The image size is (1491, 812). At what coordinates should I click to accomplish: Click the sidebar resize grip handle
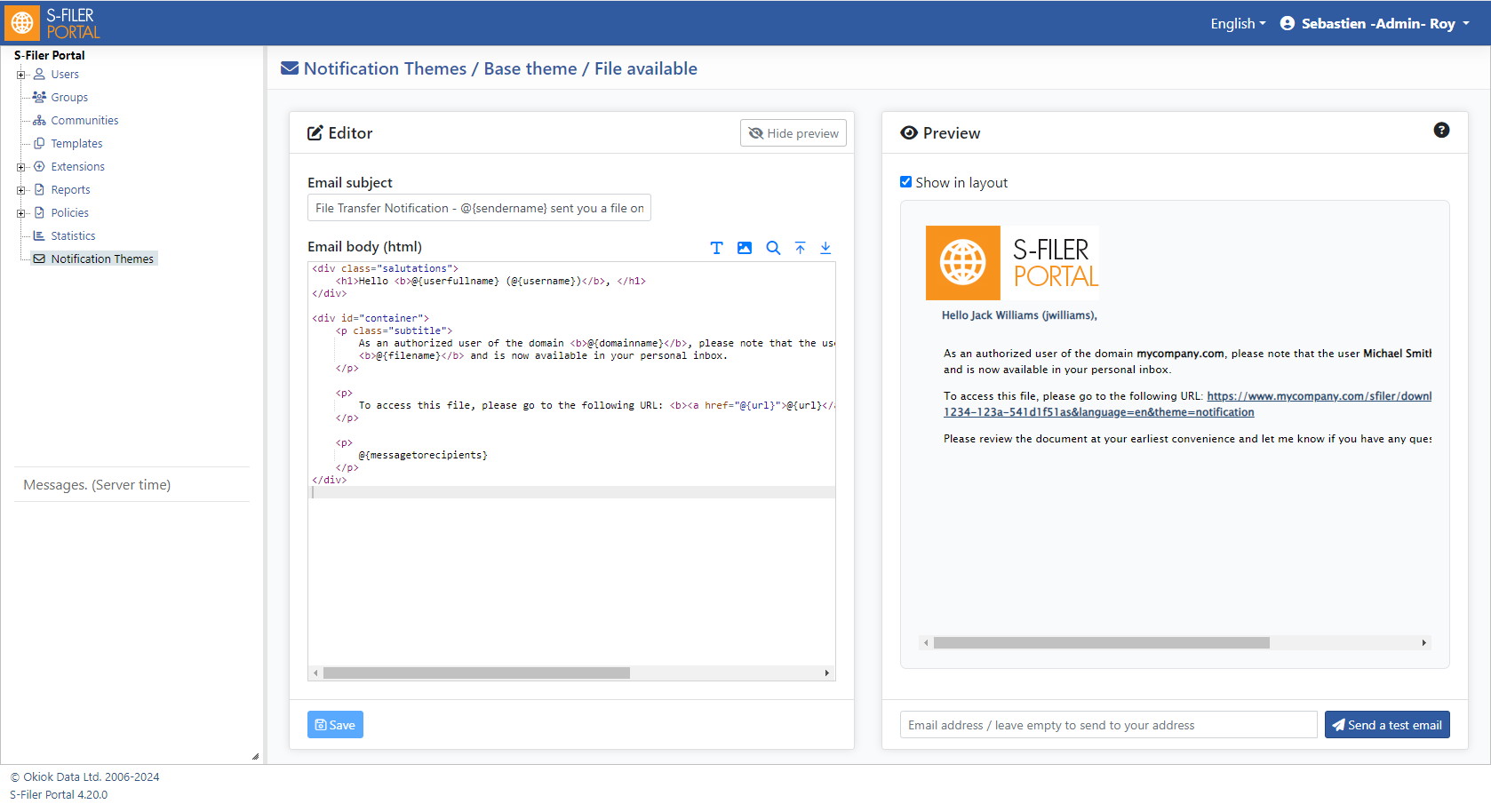(255, 757)
